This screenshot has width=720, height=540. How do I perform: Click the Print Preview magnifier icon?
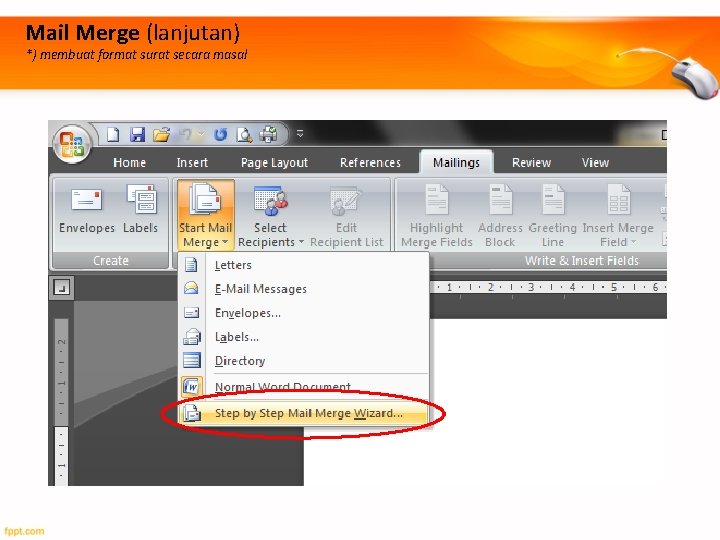click(x=244, y=135)
